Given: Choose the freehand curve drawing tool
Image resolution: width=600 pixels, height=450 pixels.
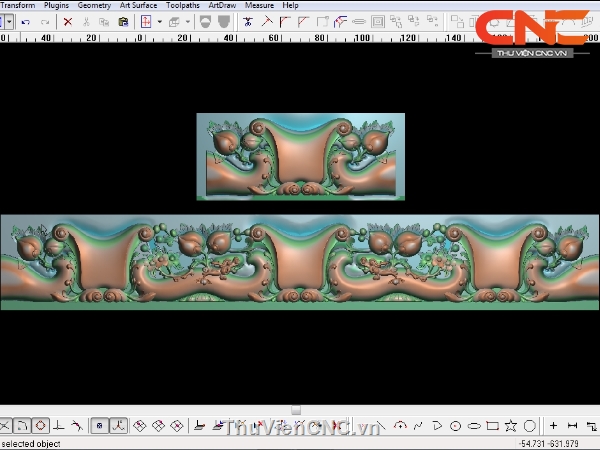Looking at the screenshot, I should click(419, 426).
